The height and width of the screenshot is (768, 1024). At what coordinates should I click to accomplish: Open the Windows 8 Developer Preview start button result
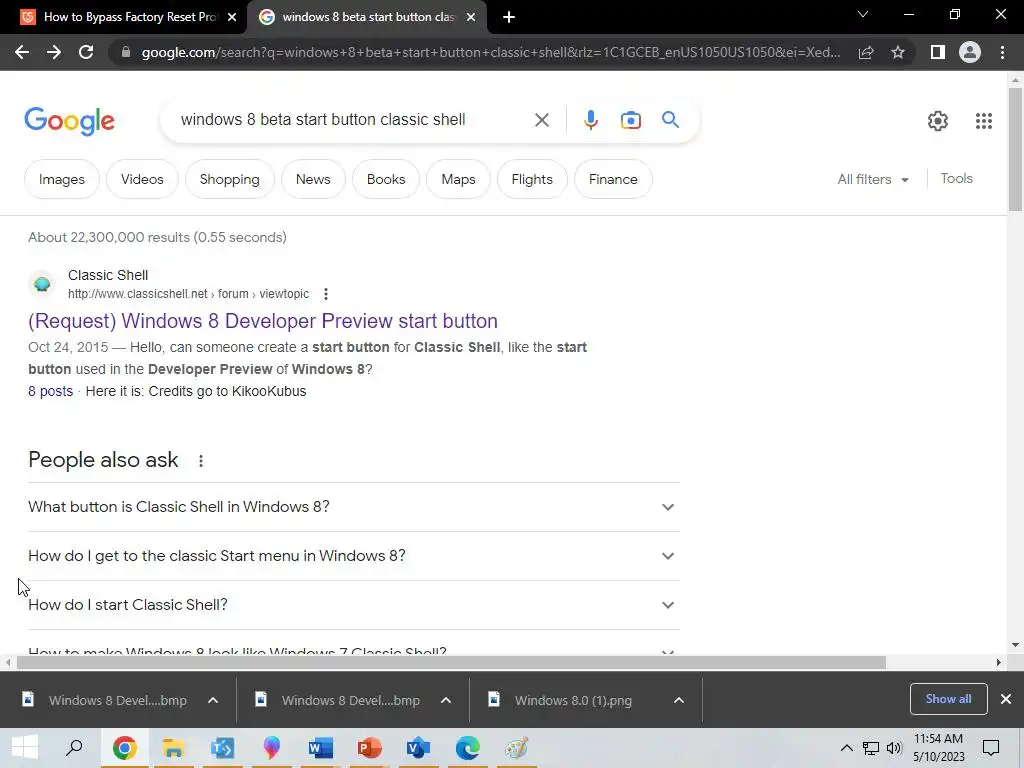click(x=263, y=321)
